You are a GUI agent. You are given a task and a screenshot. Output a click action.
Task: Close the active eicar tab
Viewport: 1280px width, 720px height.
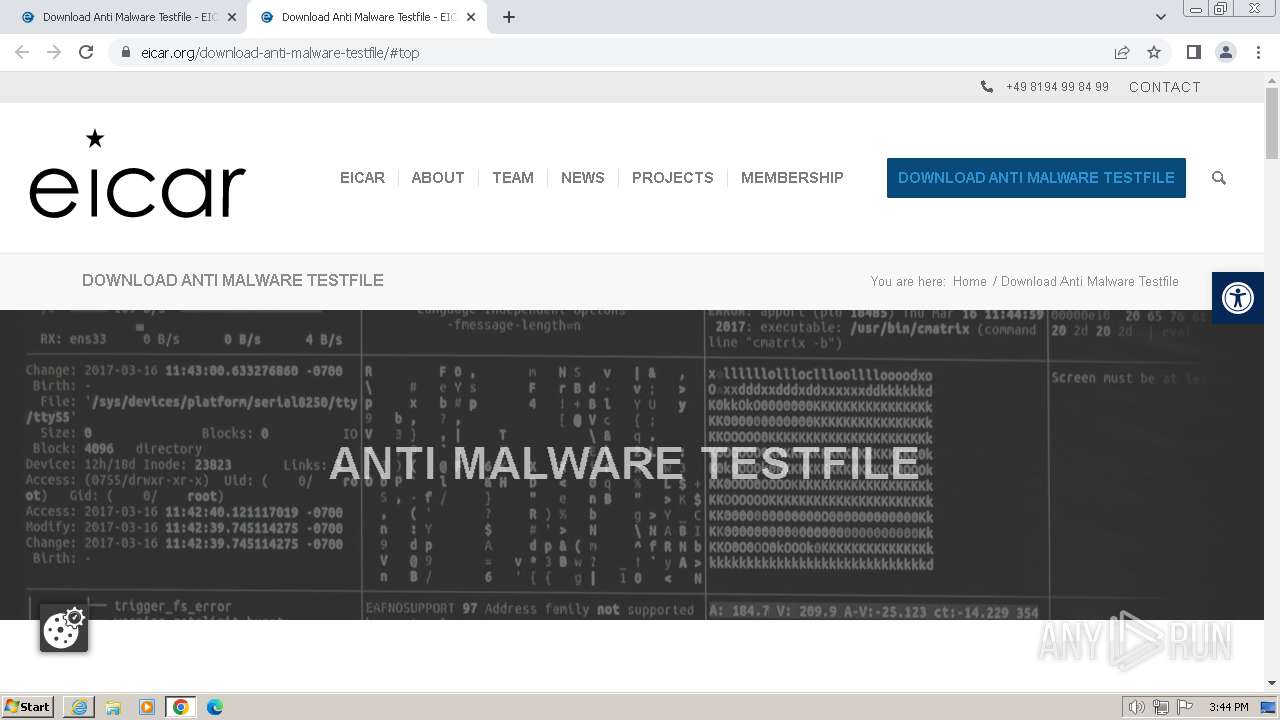(x=471, y=17)
